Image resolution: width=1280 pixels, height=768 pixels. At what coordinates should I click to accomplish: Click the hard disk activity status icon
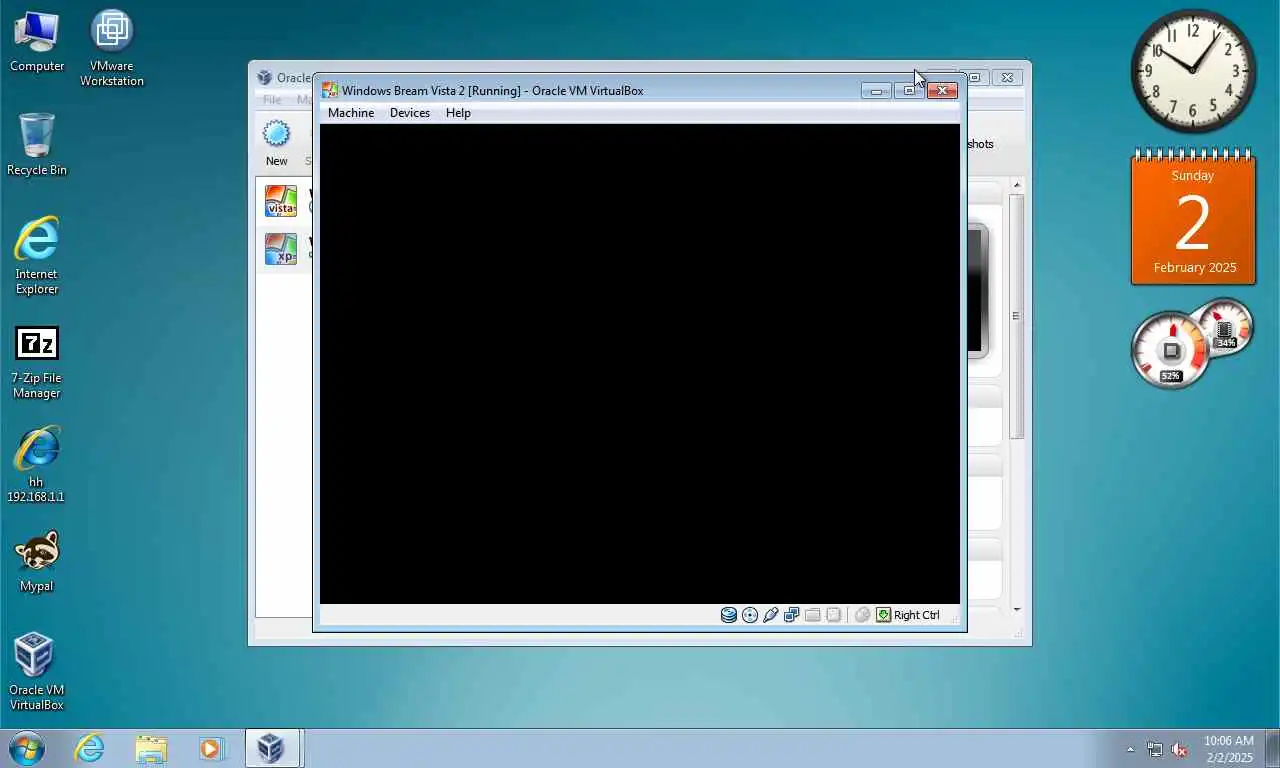point(729,615)
